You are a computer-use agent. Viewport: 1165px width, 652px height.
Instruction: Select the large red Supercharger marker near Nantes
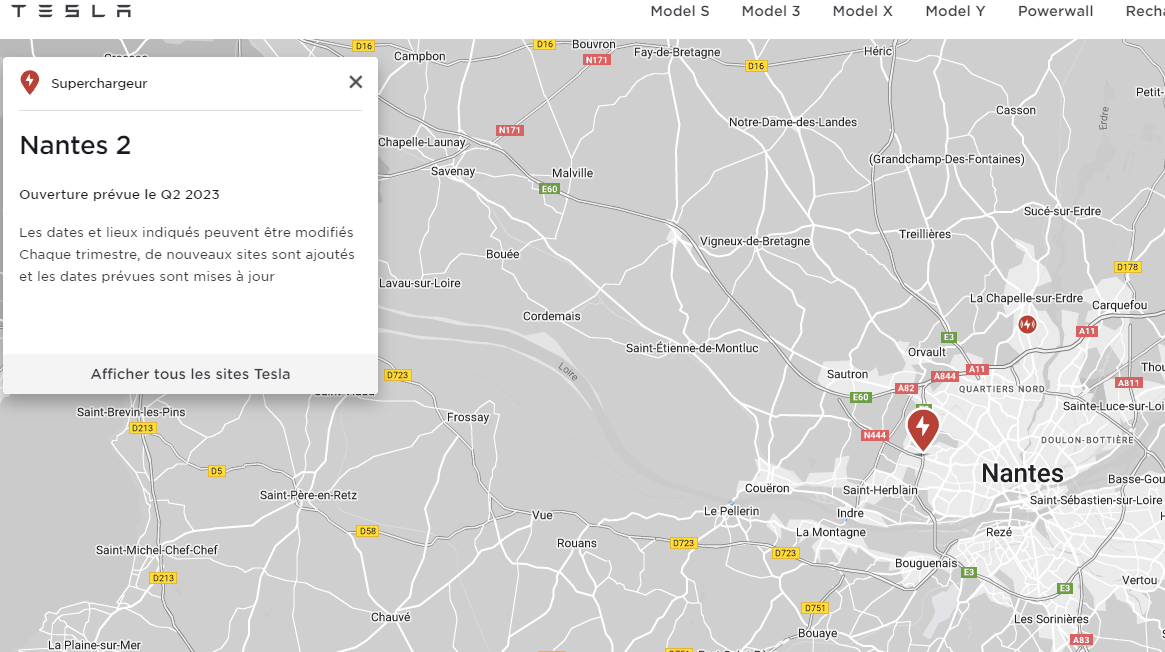923,429
